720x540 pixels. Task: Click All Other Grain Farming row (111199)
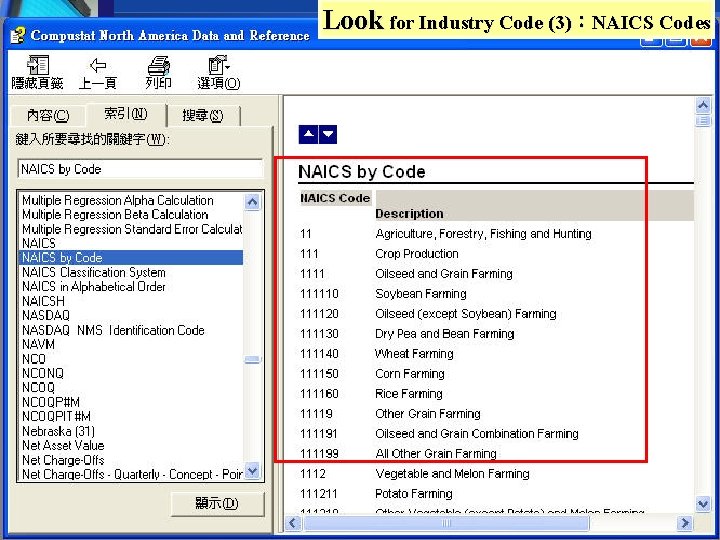398,454
